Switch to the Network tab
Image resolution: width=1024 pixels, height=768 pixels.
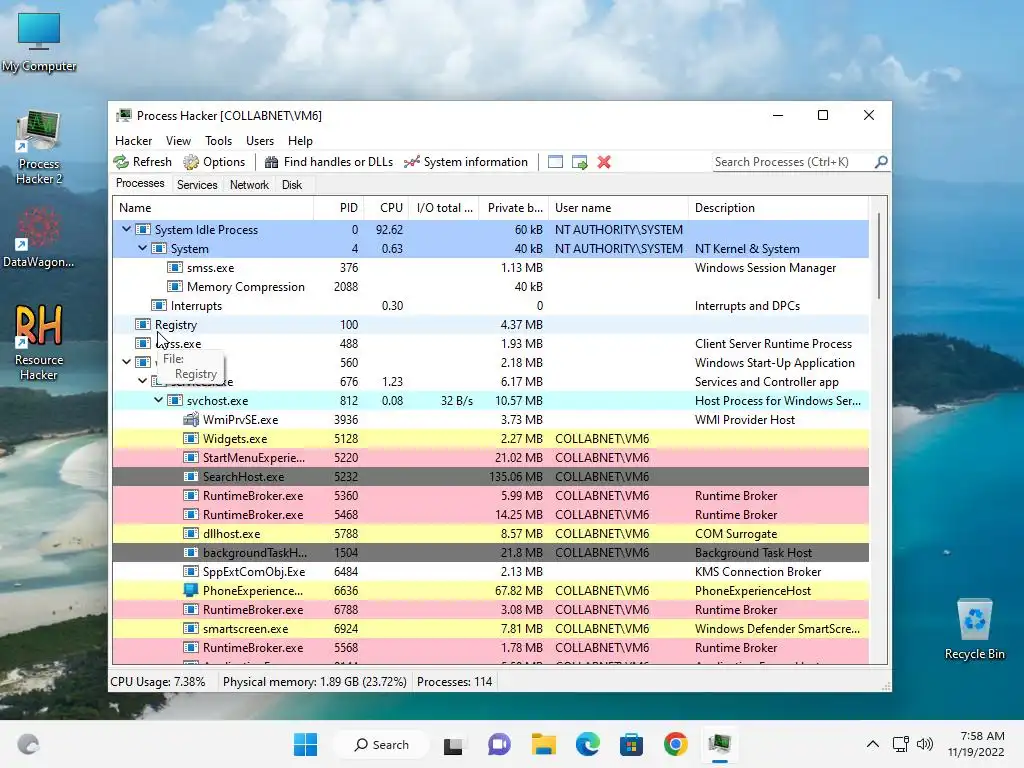[x=249, y=185]
